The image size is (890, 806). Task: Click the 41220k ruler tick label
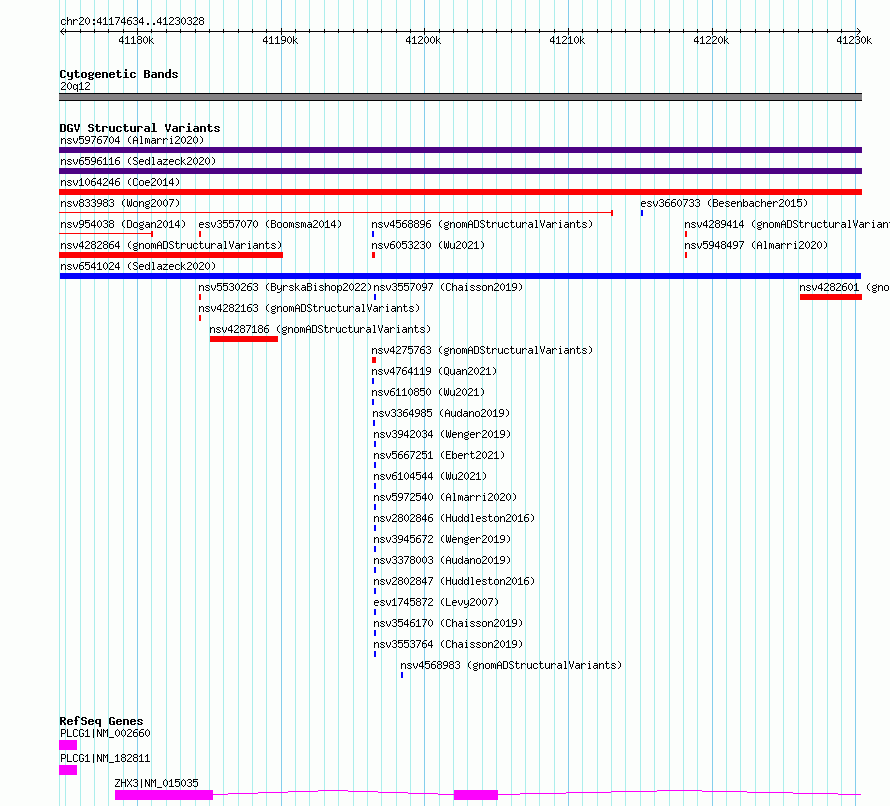click(711, 40)
